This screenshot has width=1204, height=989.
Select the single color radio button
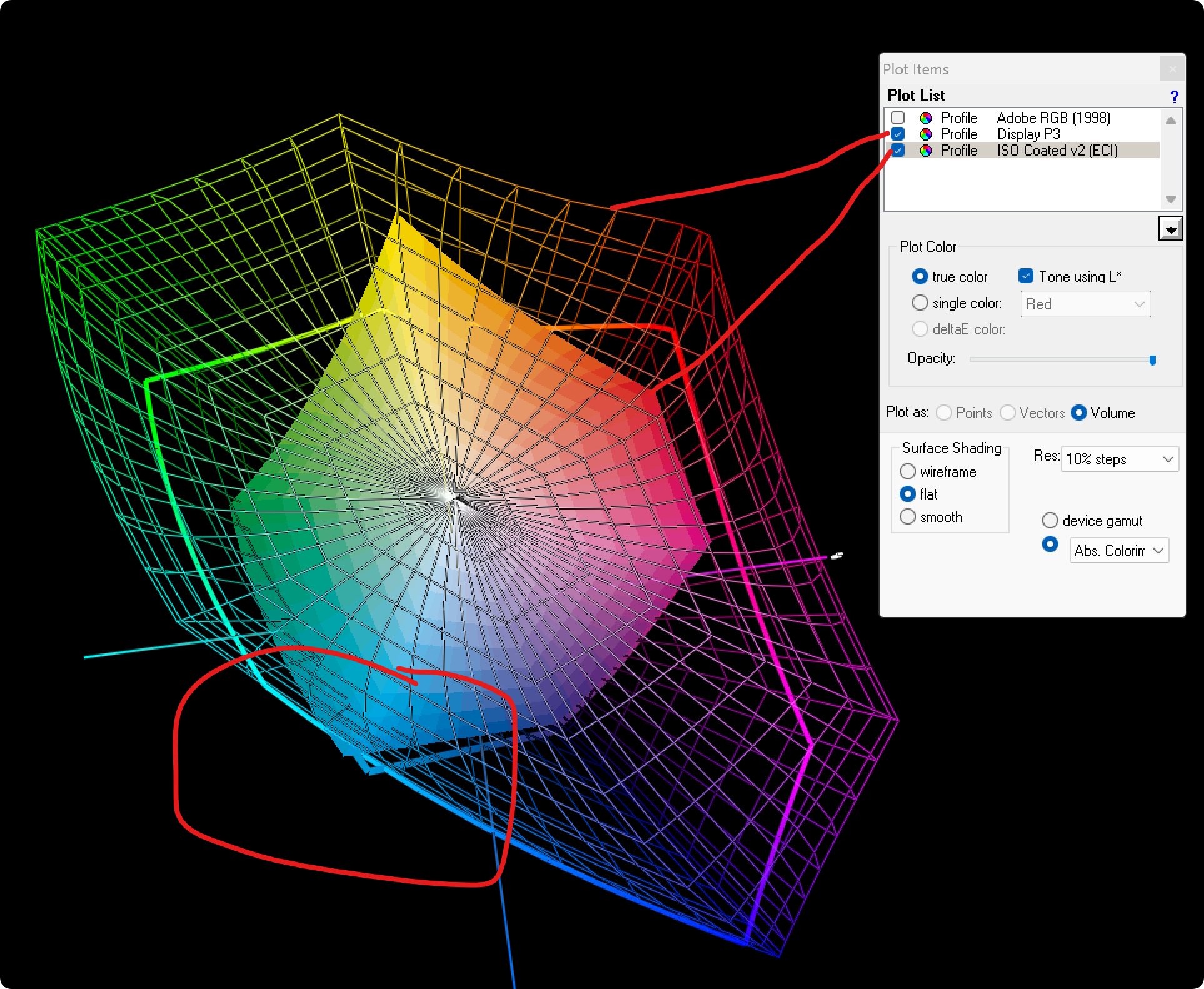click(x=920, y=303)
